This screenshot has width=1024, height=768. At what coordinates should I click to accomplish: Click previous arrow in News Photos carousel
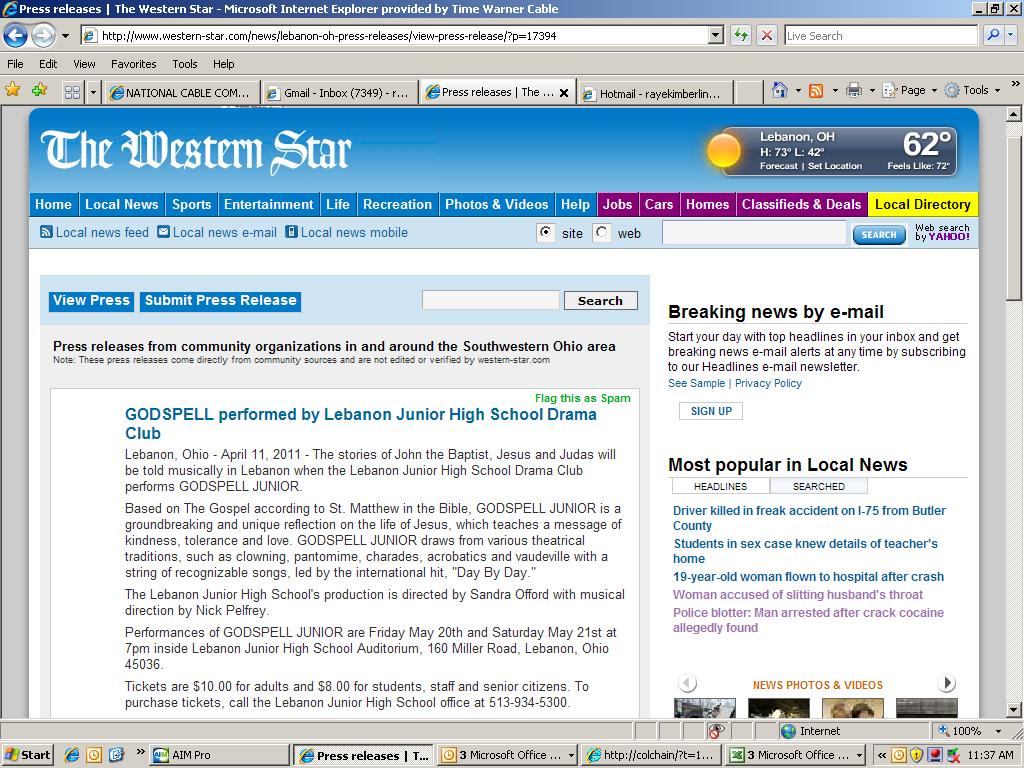pyautogui.click(x=687, y=683)
